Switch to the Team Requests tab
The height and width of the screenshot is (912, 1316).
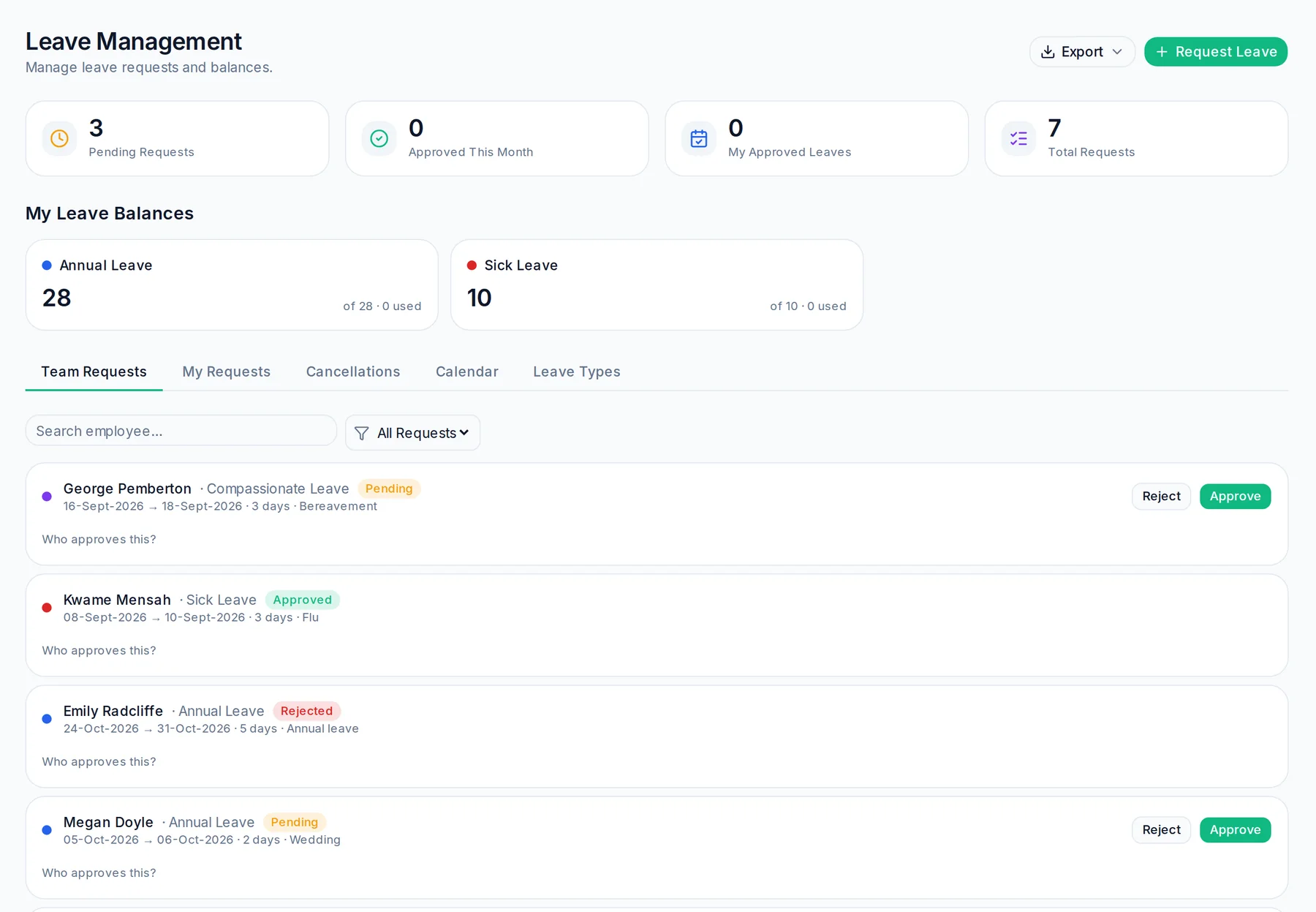[94, 372]
